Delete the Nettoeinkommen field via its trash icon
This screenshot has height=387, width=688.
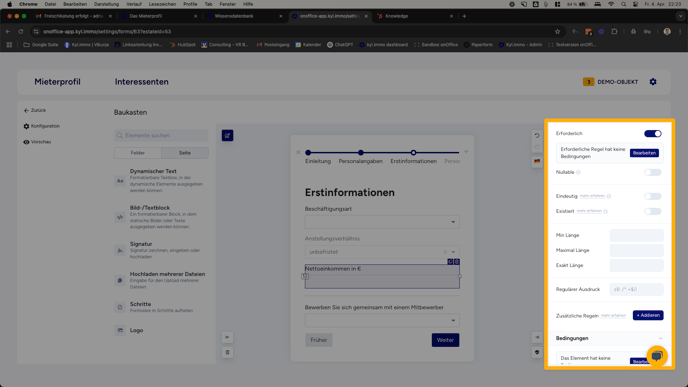point(457,262)
